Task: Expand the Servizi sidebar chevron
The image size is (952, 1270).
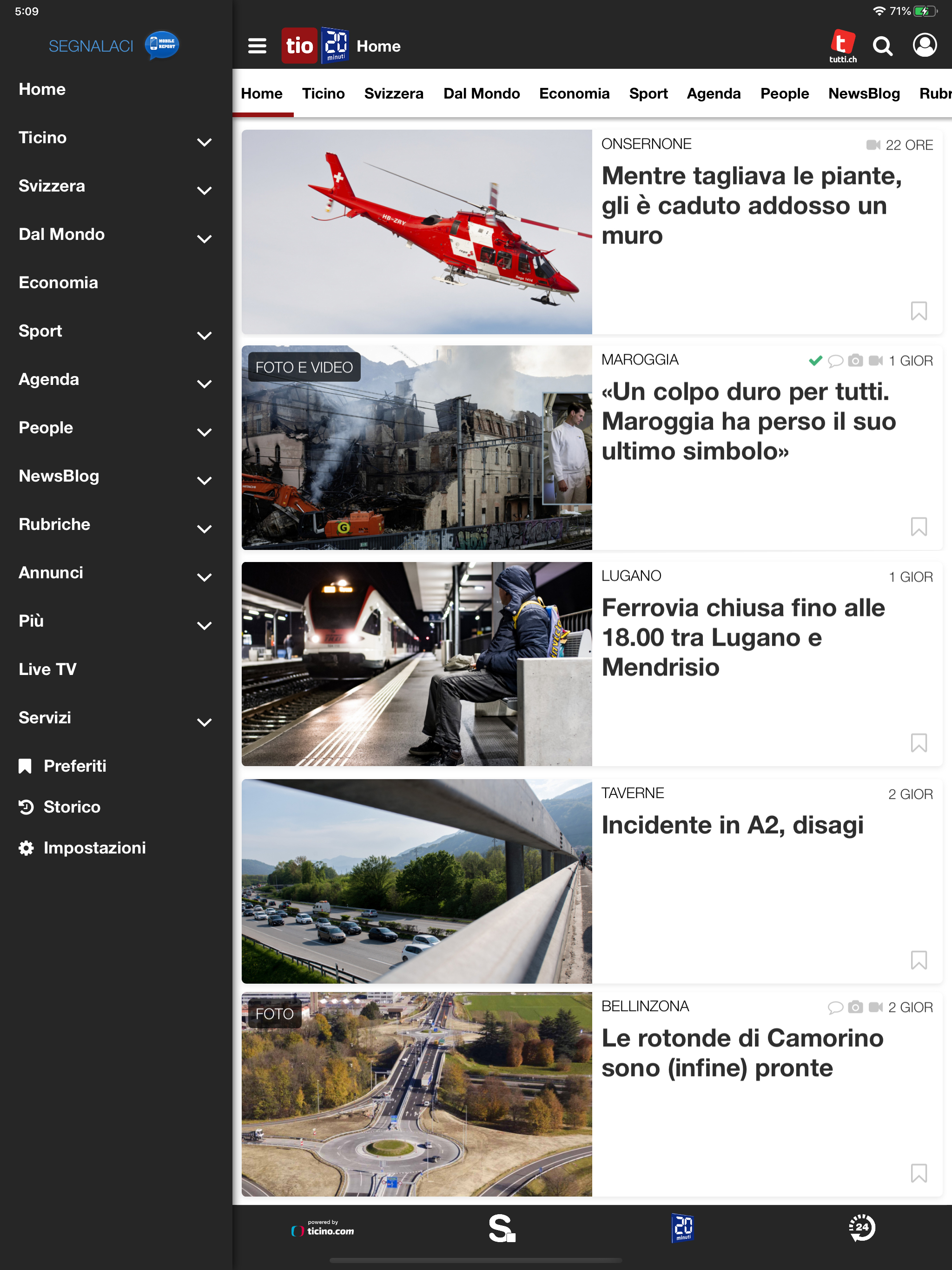Action: point(204,721)
